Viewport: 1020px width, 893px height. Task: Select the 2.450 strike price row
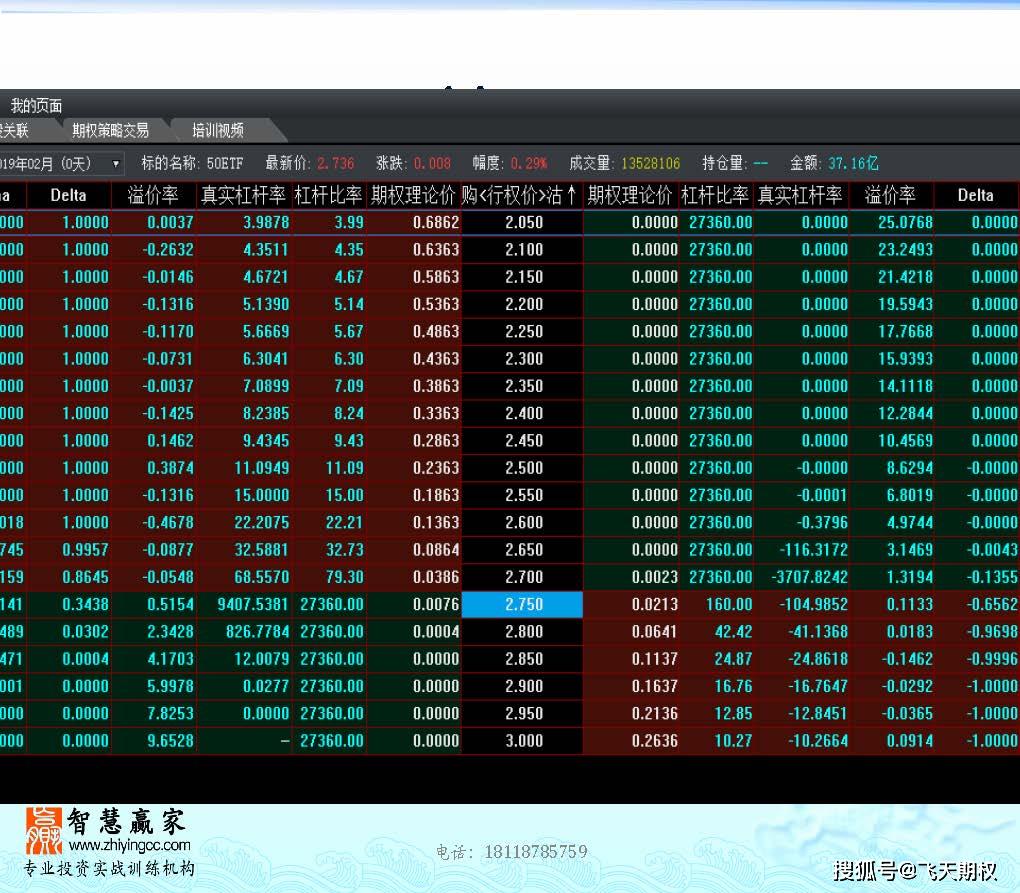click(x=522, y=441)
